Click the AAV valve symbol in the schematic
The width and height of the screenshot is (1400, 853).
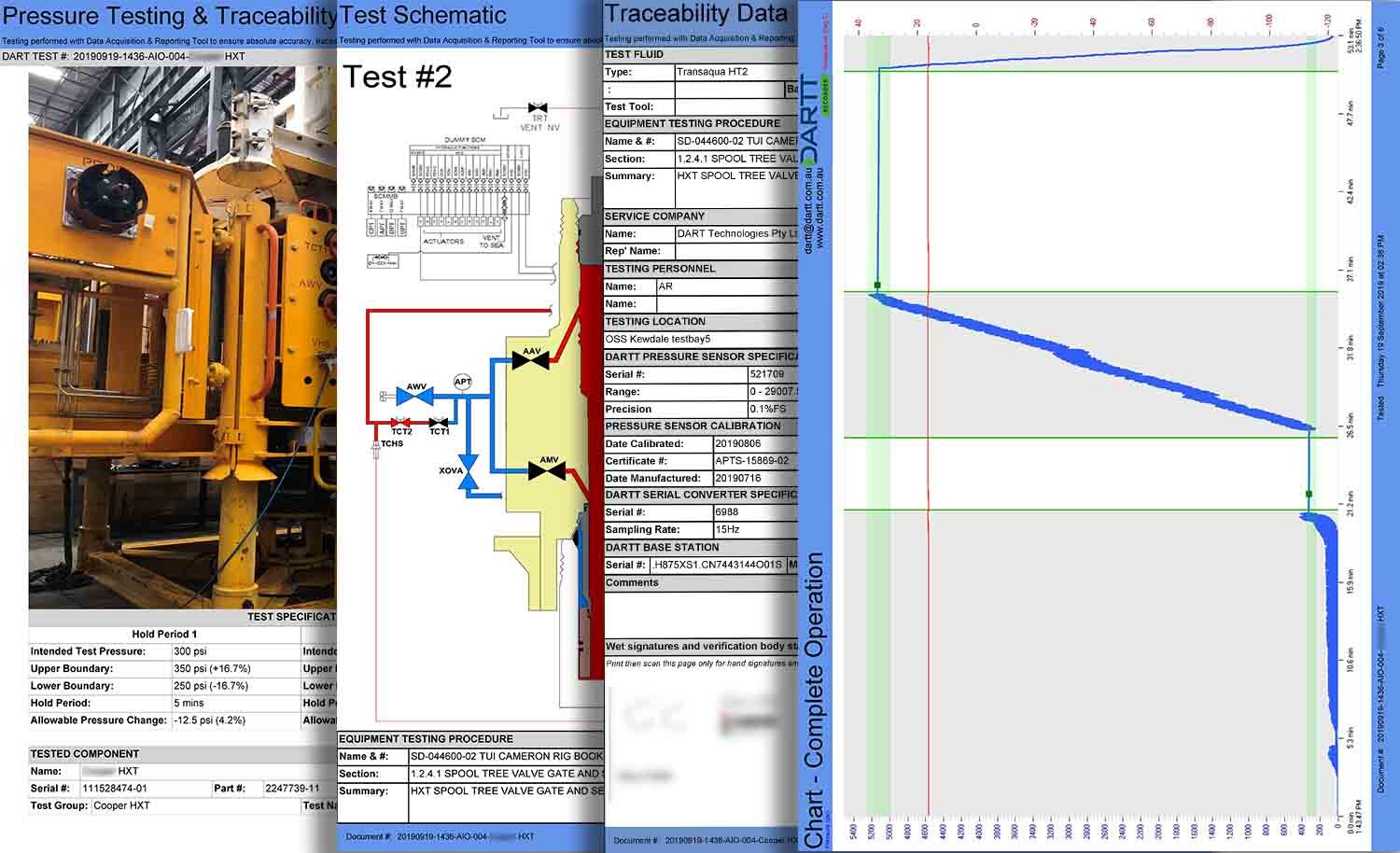pyautogui.click(x=531, y=359)
